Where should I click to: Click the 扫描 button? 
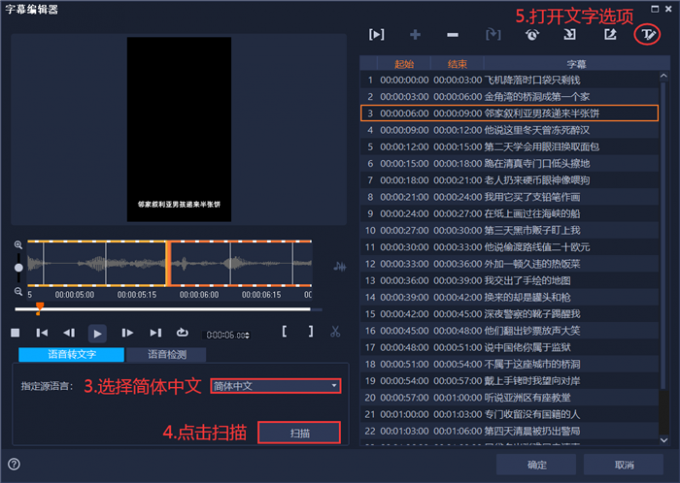coord(299,433)
